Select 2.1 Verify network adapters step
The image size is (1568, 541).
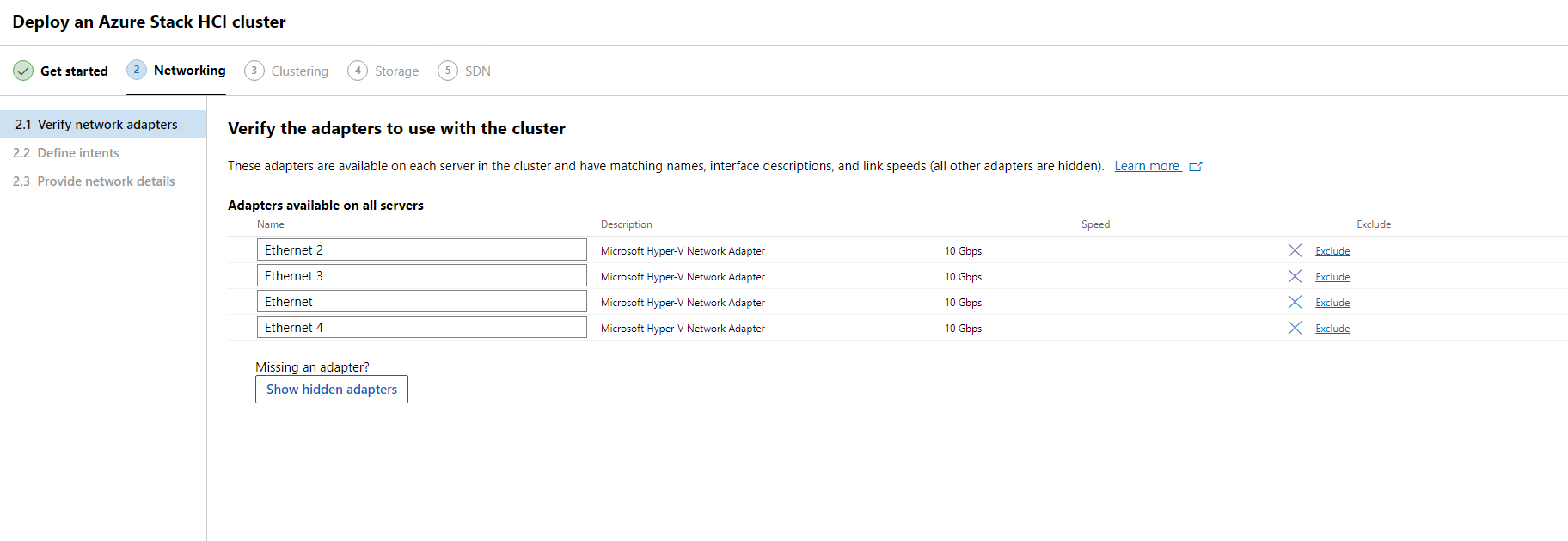click(107, 125)
